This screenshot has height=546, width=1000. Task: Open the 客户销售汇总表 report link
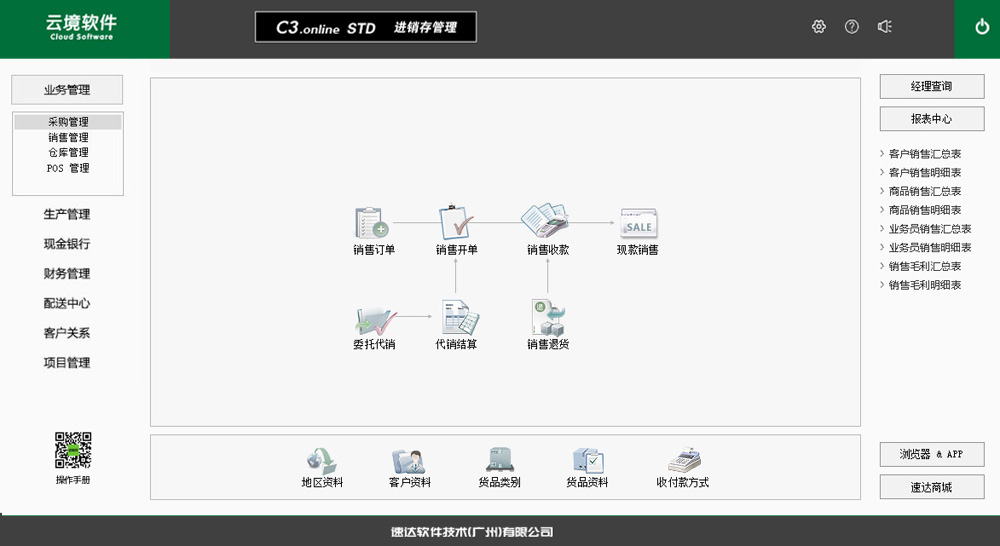tap(925, 154)
